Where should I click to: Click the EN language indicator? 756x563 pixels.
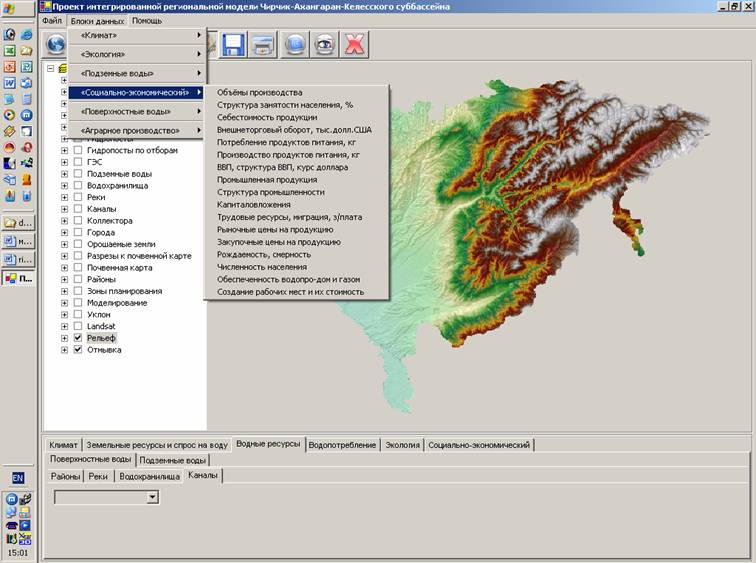point(18,478)
